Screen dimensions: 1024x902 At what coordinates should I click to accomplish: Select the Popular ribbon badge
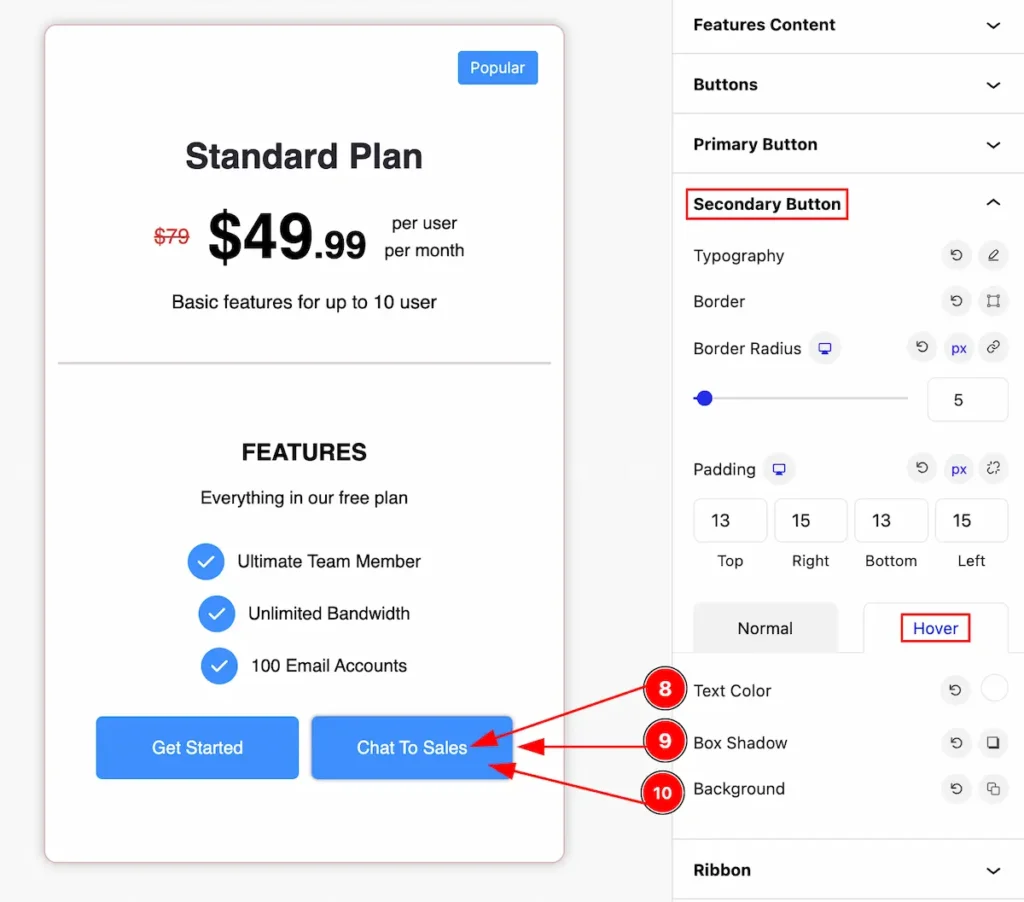coord(498,67)
